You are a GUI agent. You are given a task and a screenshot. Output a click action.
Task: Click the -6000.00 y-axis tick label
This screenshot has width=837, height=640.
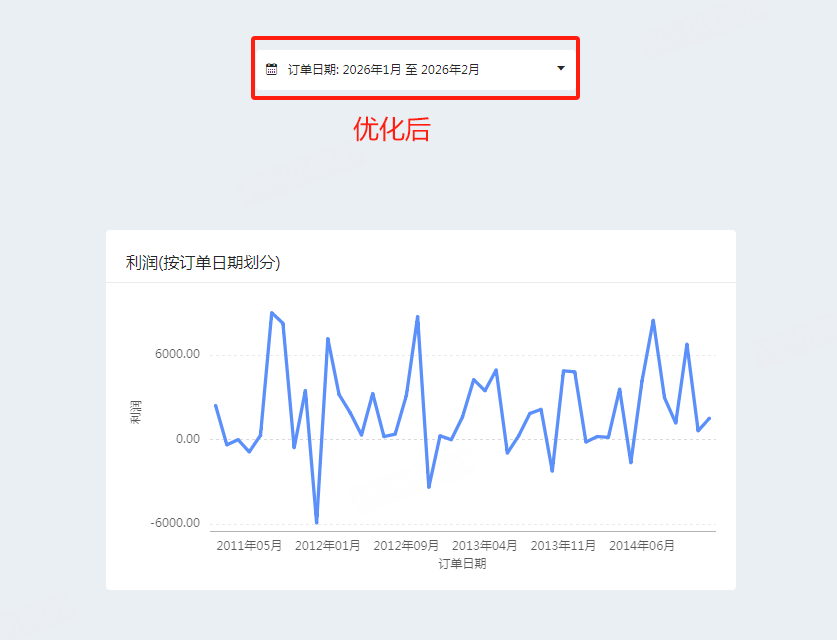click(175, 523)
